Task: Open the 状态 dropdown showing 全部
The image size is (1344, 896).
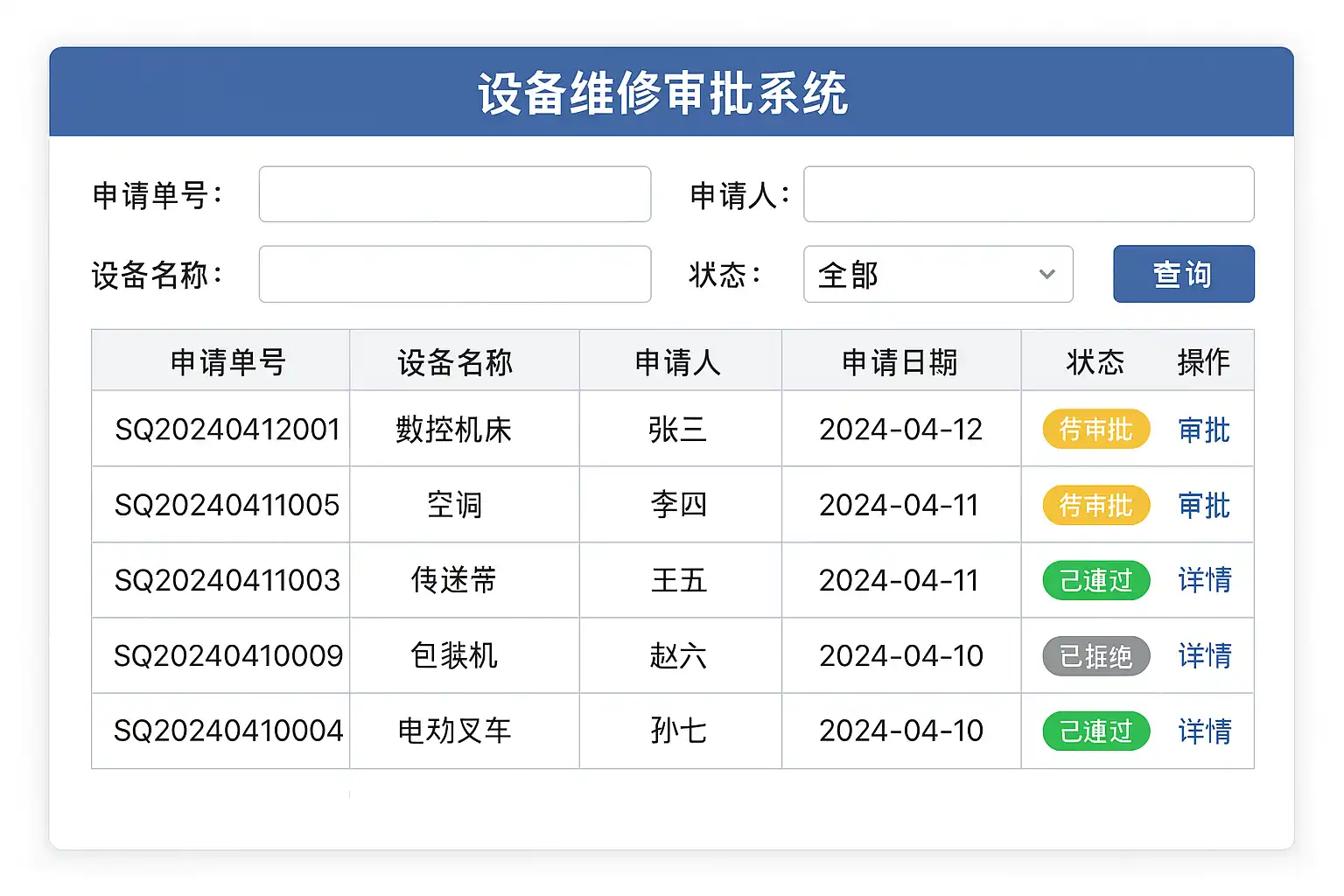Action: [937, 274]
